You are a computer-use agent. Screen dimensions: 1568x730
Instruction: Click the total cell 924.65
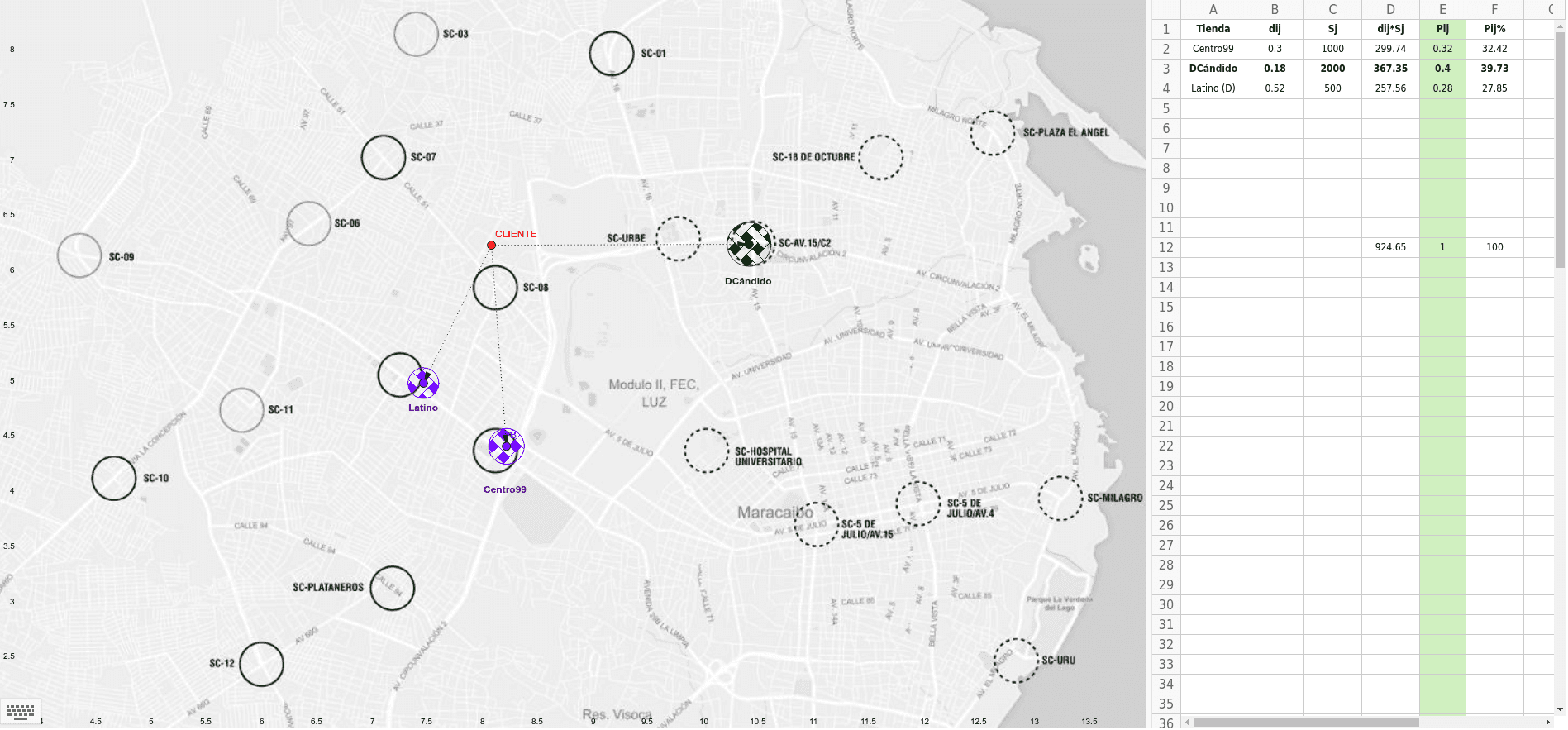[1390, 247]
